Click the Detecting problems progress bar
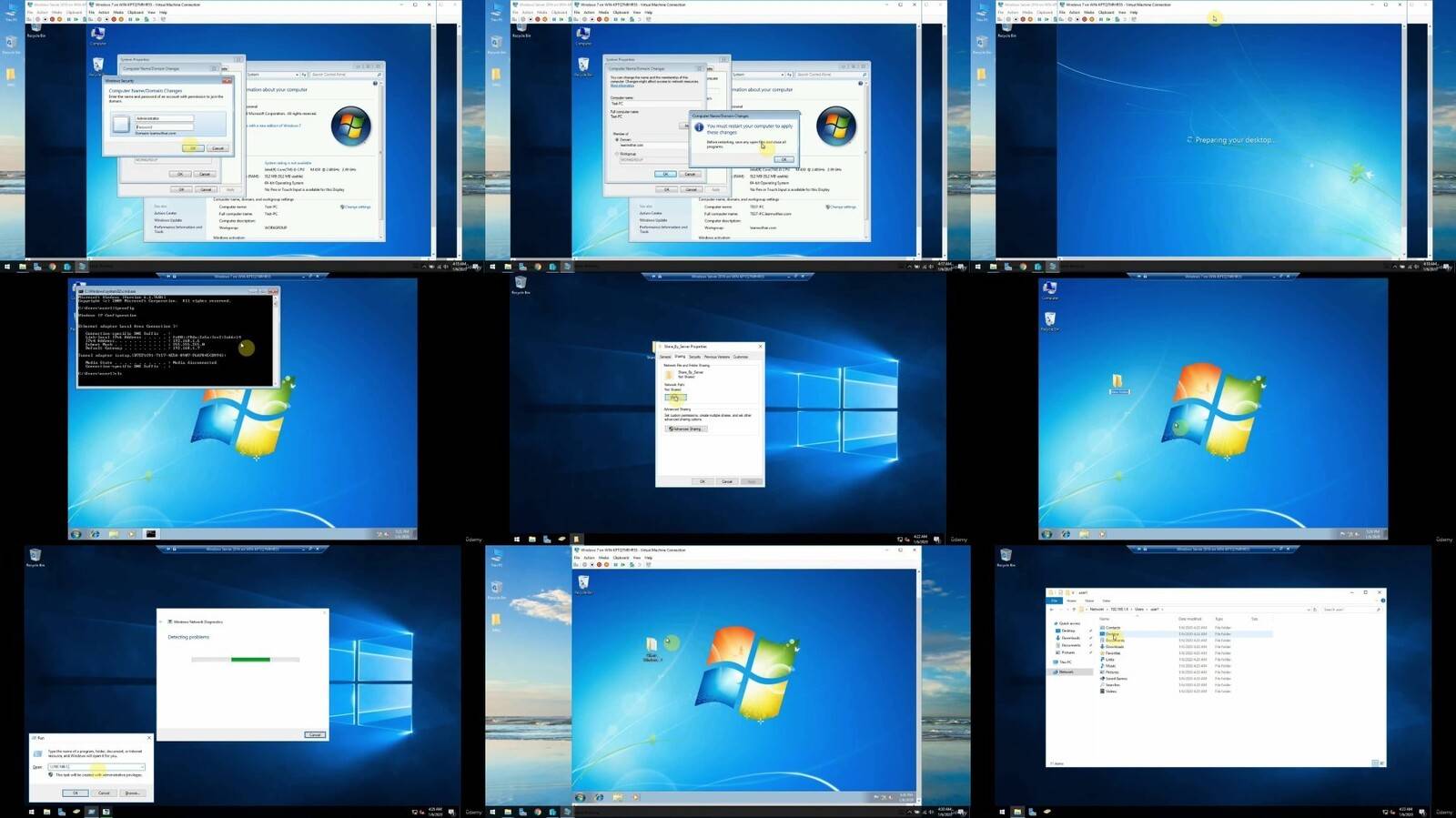This screenshot has height=818, width=1456. pyautogui.click(x=245, y=659)
